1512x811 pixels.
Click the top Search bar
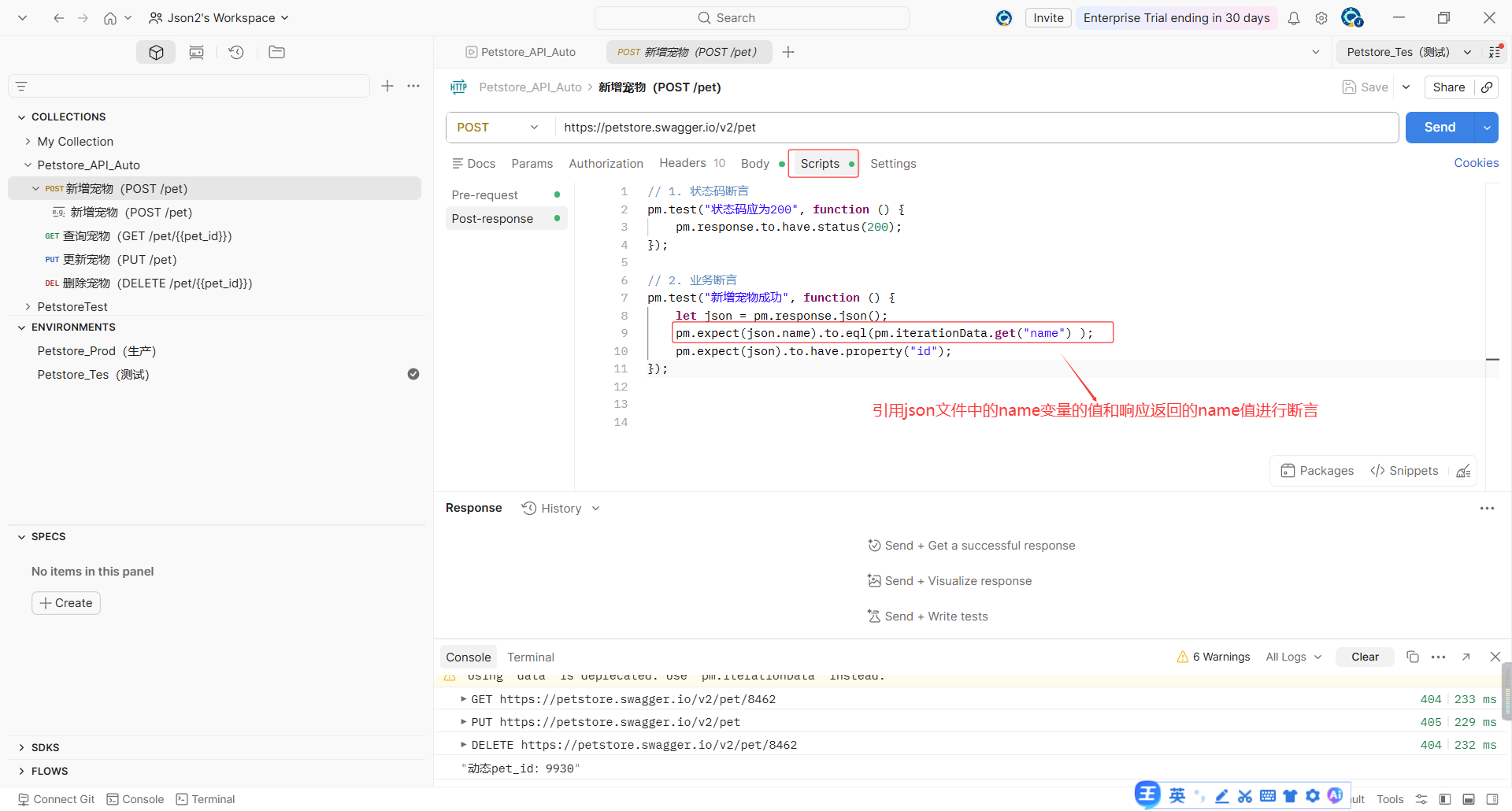tap(752, 18)
